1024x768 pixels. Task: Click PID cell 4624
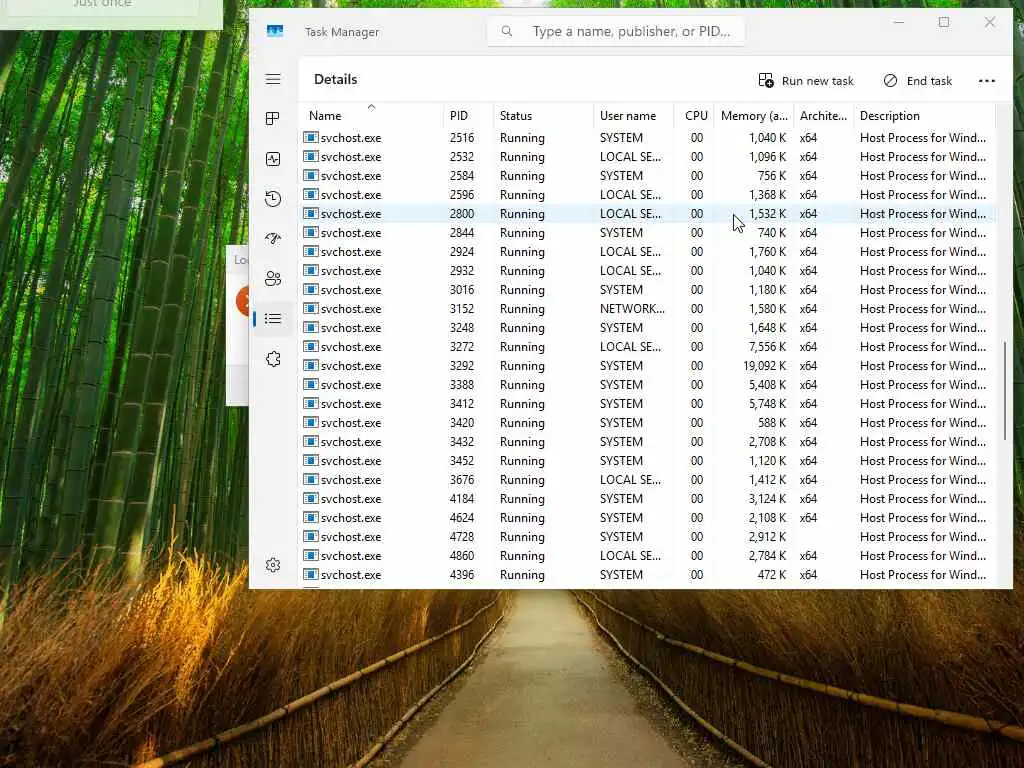pos(462,517)
